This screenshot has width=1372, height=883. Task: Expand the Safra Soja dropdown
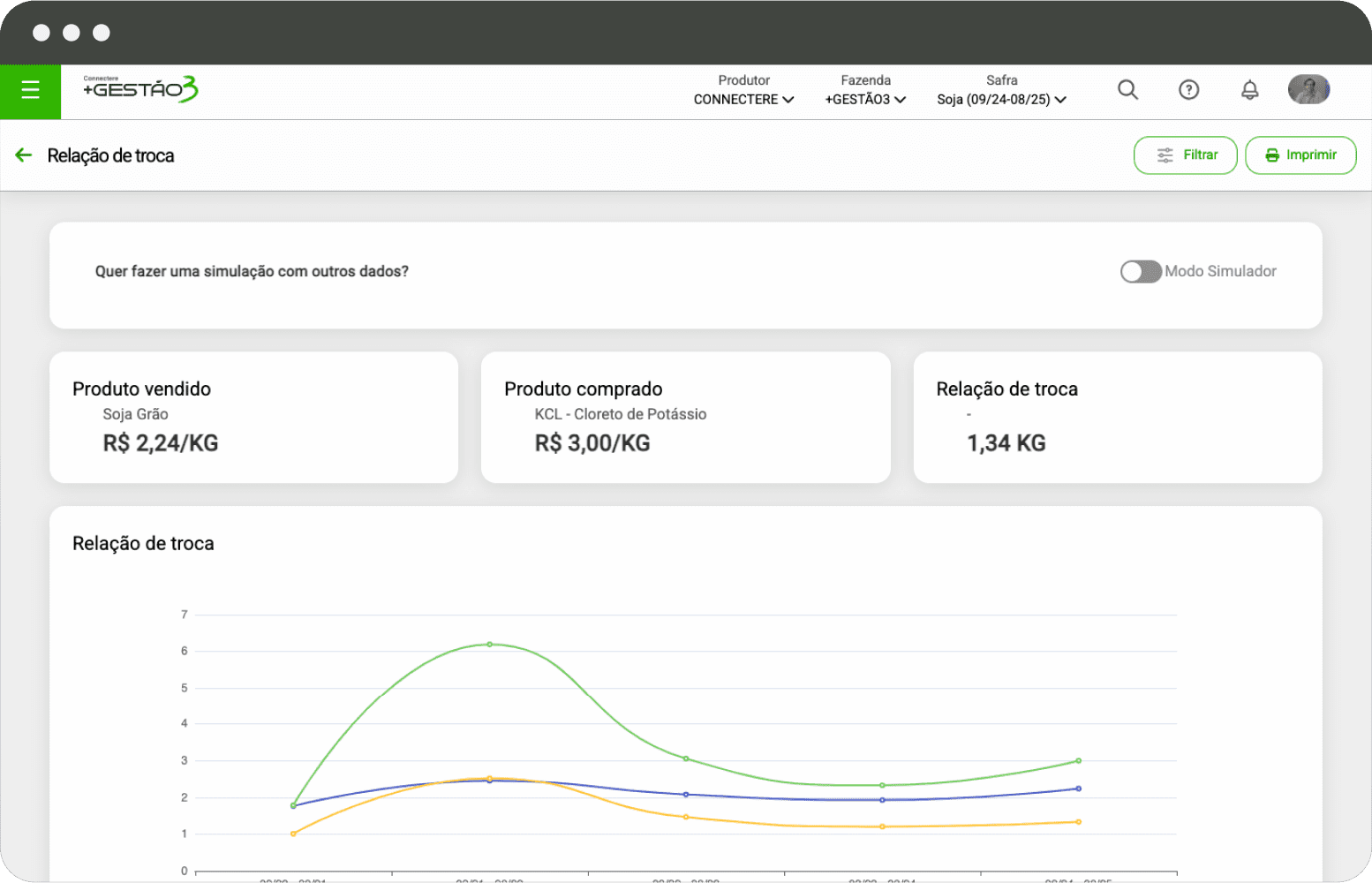[1001, 99]
